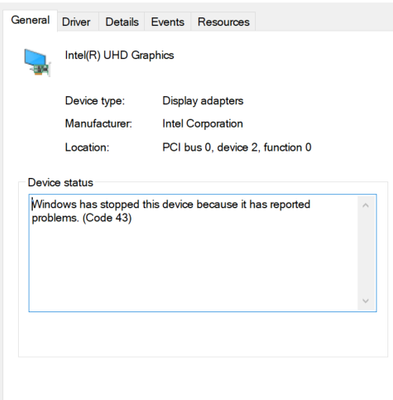393x400 pixels.
Task: Switch to the General tab
Action: [x=30, y=20]
